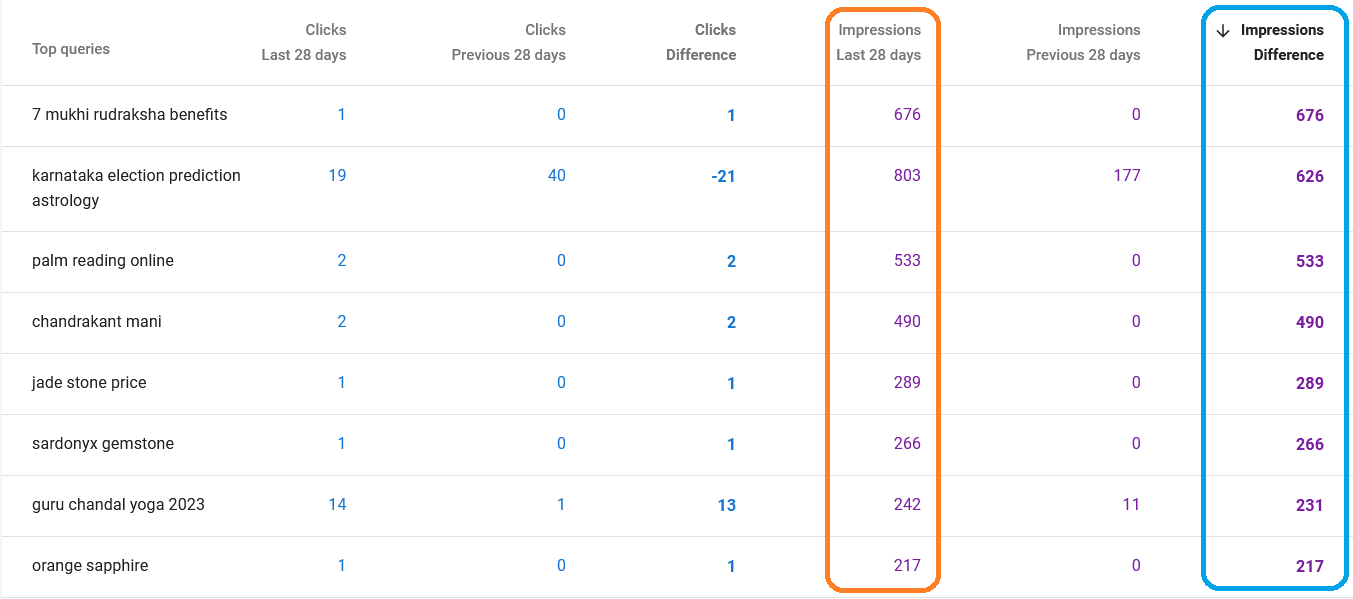Viewport: 1353px width, 599px height.
Task: Select the 'palm reading online' query row
Action: tap(103, 261)
